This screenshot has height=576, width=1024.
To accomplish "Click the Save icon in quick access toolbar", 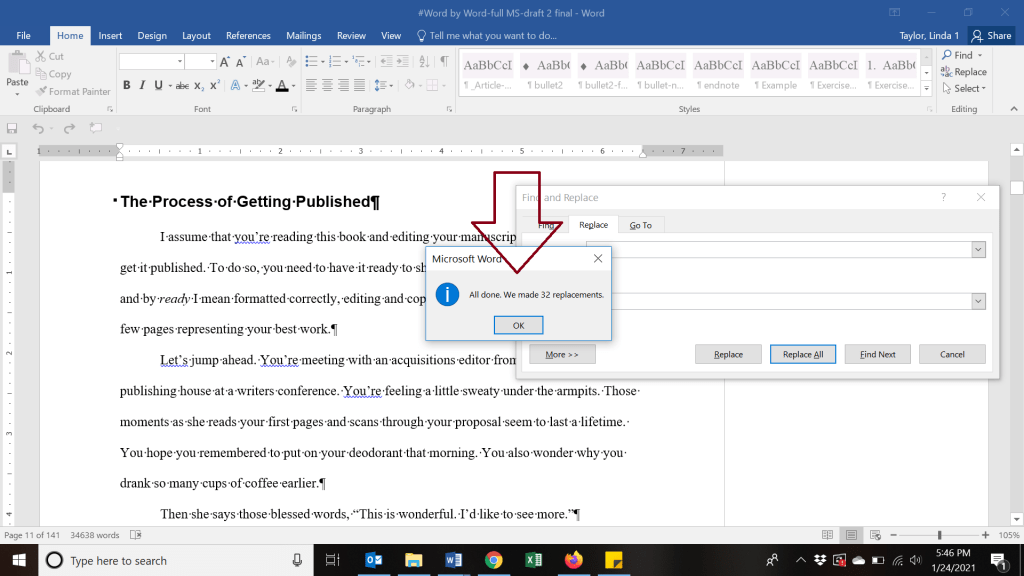I will 12,128.
